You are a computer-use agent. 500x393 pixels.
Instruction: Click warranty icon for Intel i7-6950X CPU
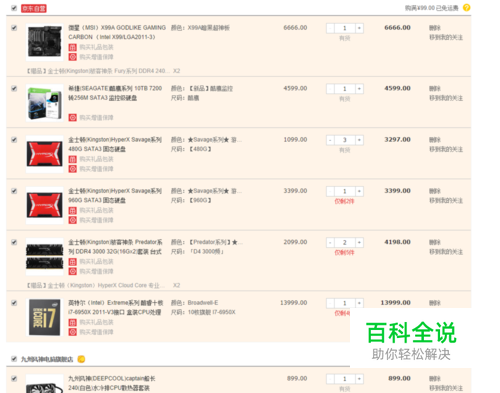coord(73,332)
